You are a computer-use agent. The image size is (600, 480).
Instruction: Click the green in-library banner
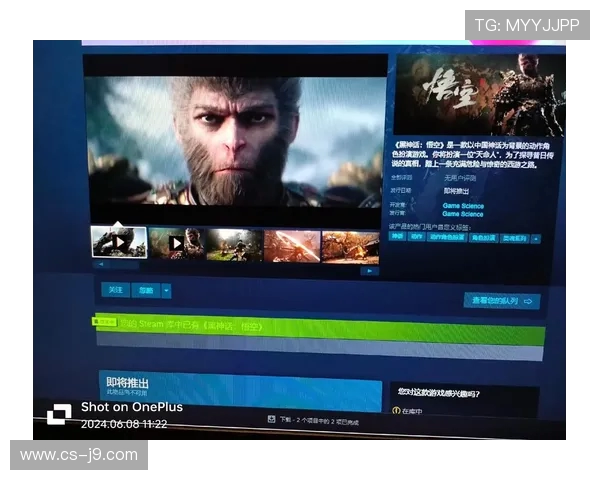pos(320,330)
